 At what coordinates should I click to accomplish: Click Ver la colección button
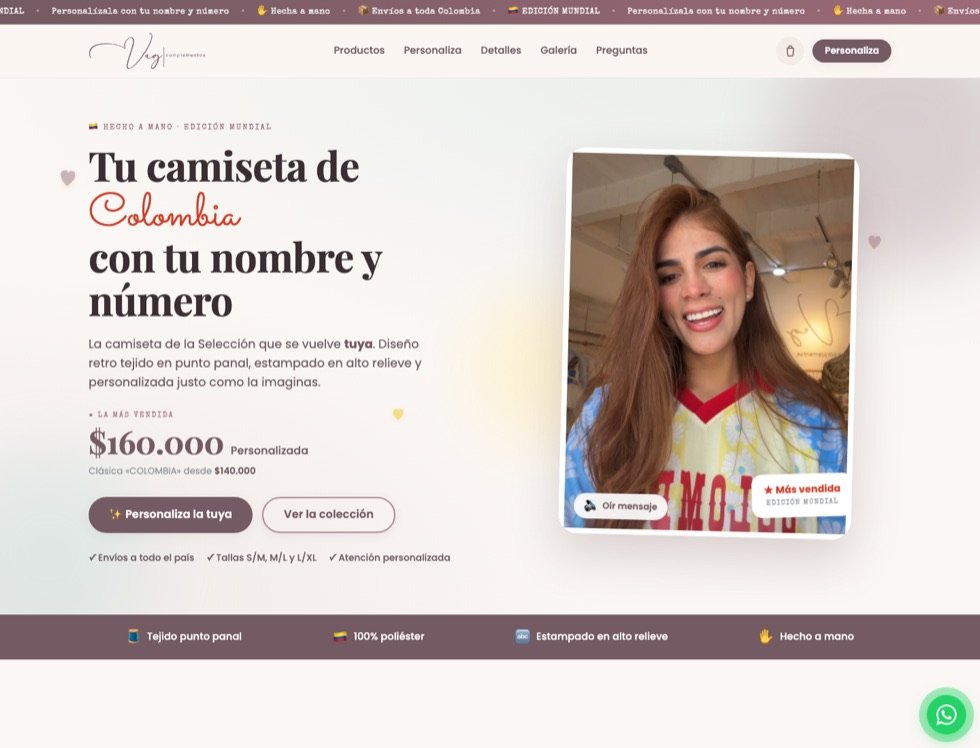coord(328,514)
